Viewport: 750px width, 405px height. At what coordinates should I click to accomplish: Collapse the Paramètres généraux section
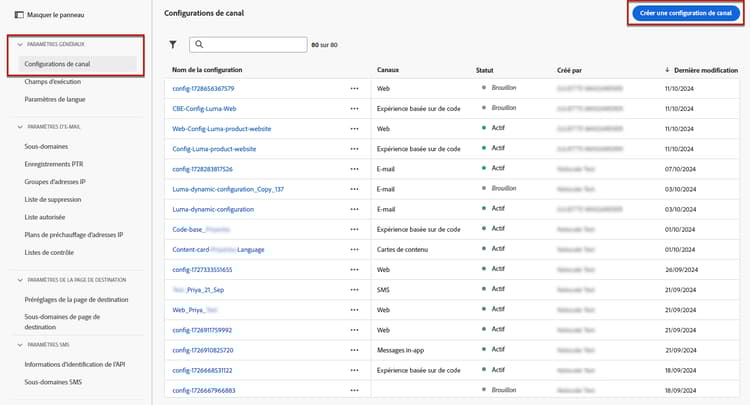pyautogui.click(x=20, y=45)
